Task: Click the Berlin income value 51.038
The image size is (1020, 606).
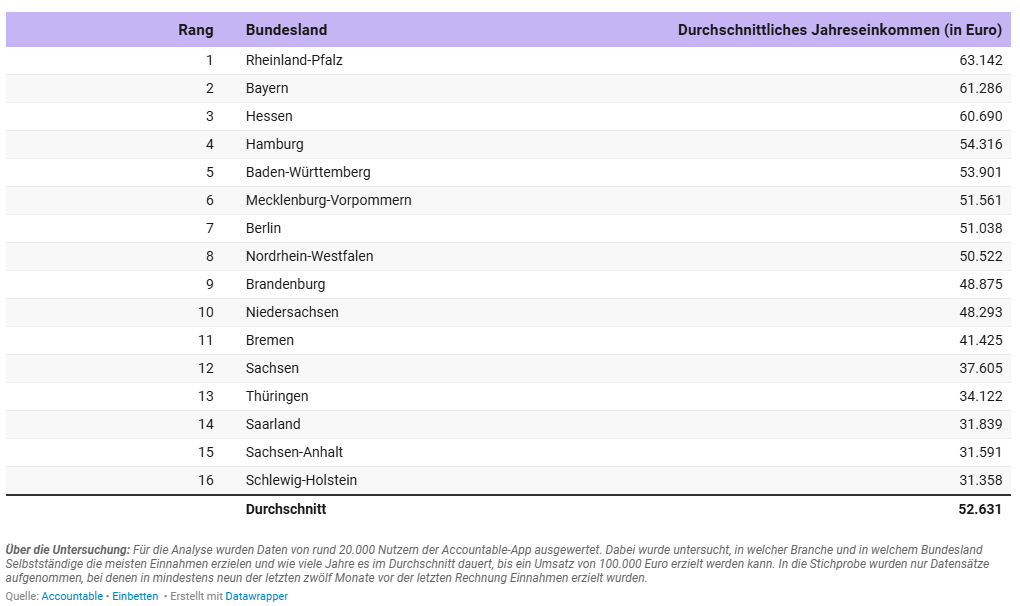Action: [980, 228]
